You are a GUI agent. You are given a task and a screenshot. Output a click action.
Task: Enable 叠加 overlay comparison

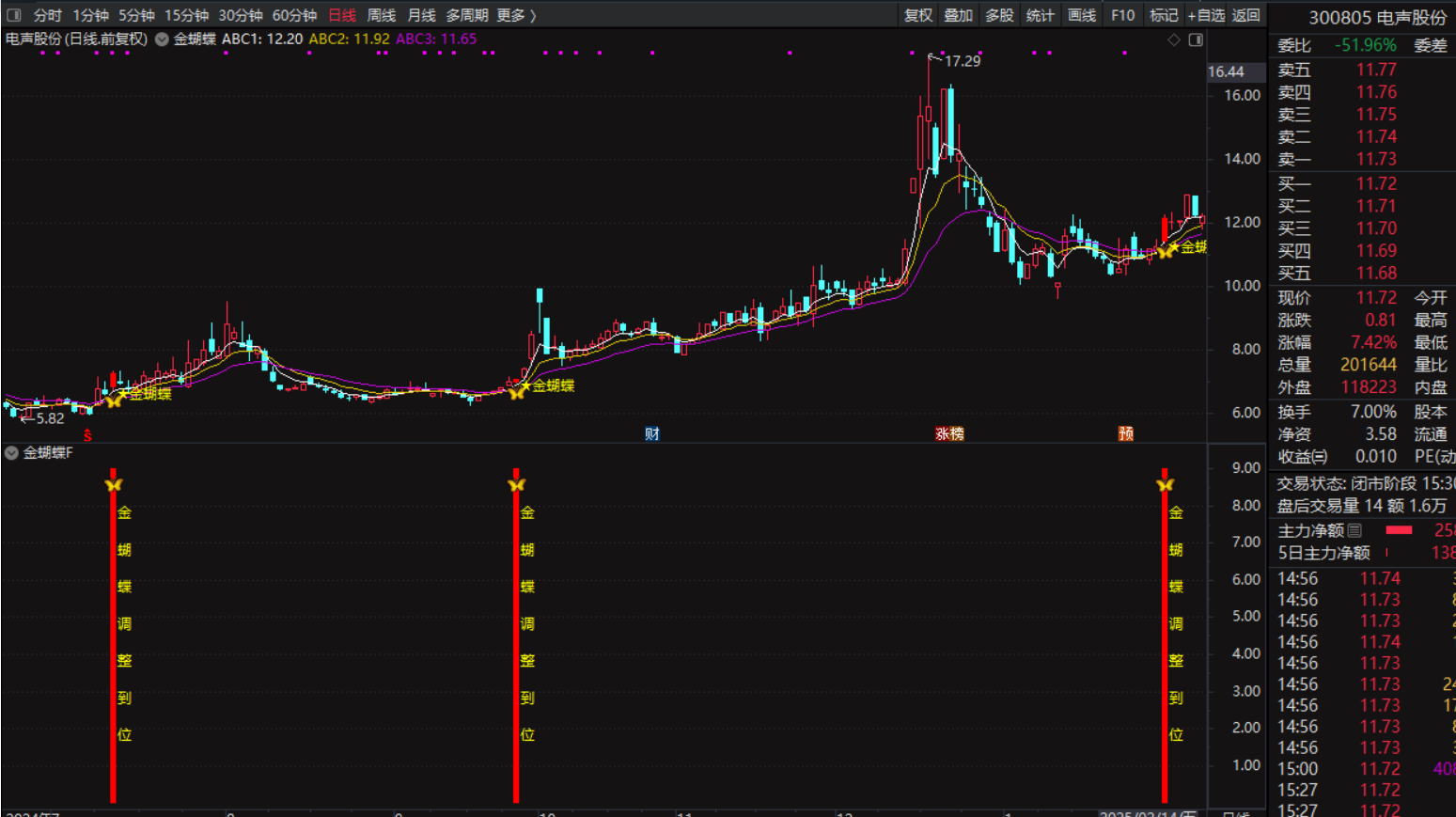pos(959,15)
